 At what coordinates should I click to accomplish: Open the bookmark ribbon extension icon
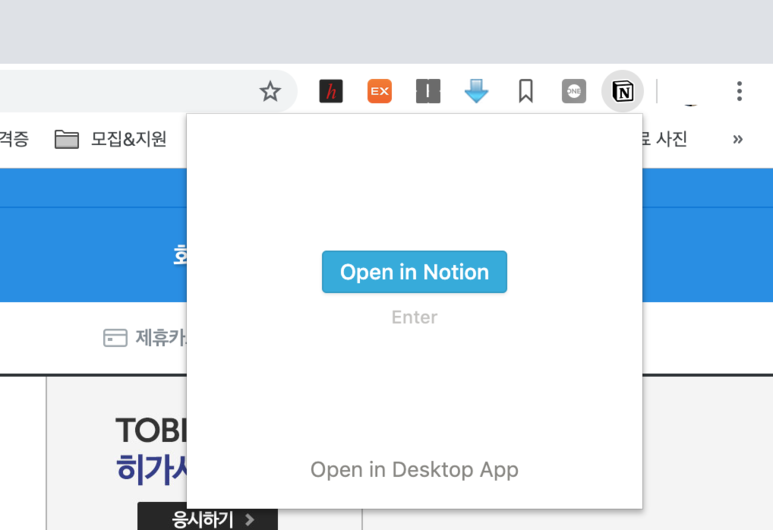[x=526, y=91]
